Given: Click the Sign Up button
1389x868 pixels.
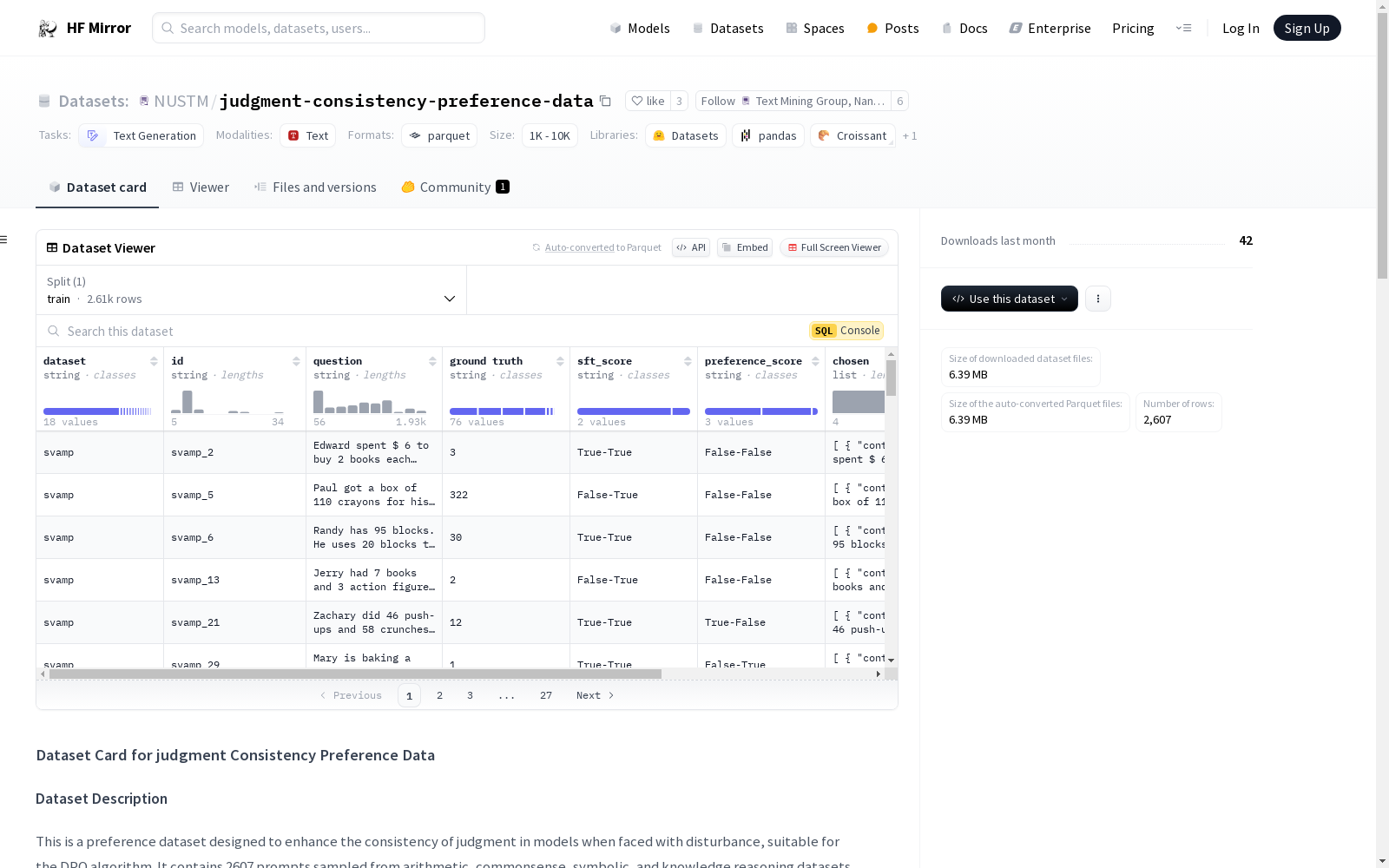Looking at the screenshot, I should (1307, 29).
